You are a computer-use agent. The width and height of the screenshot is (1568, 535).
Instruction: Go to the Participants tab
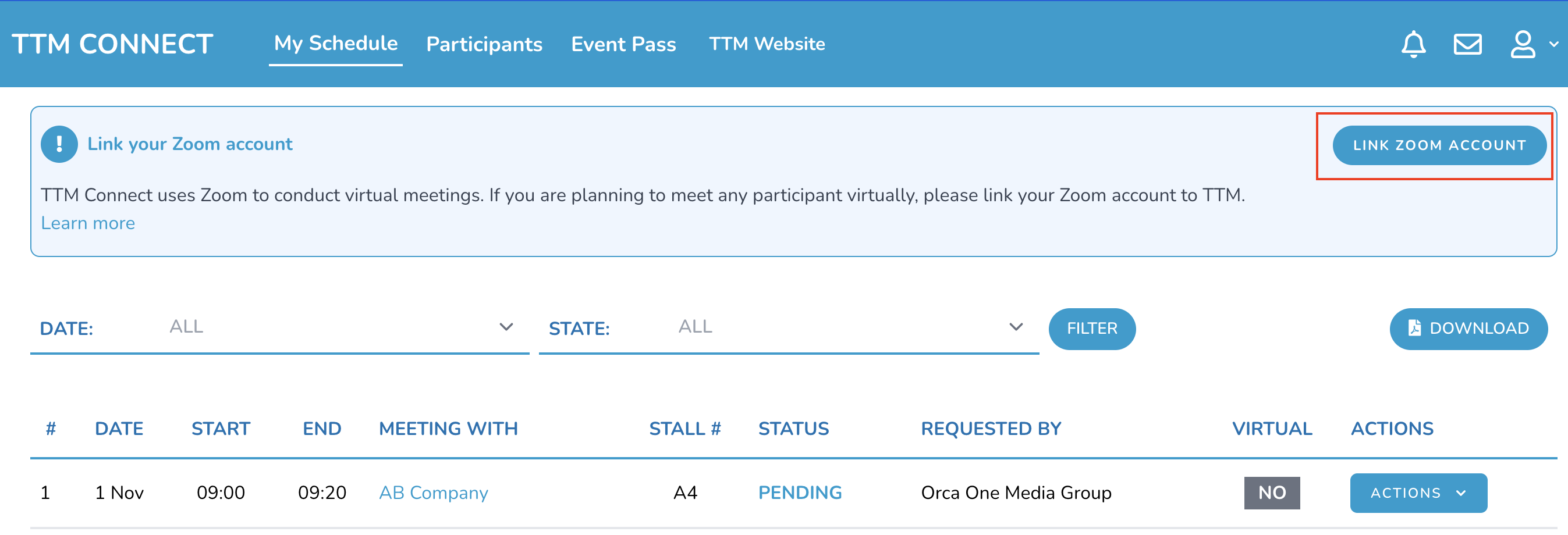click(484, 44)
